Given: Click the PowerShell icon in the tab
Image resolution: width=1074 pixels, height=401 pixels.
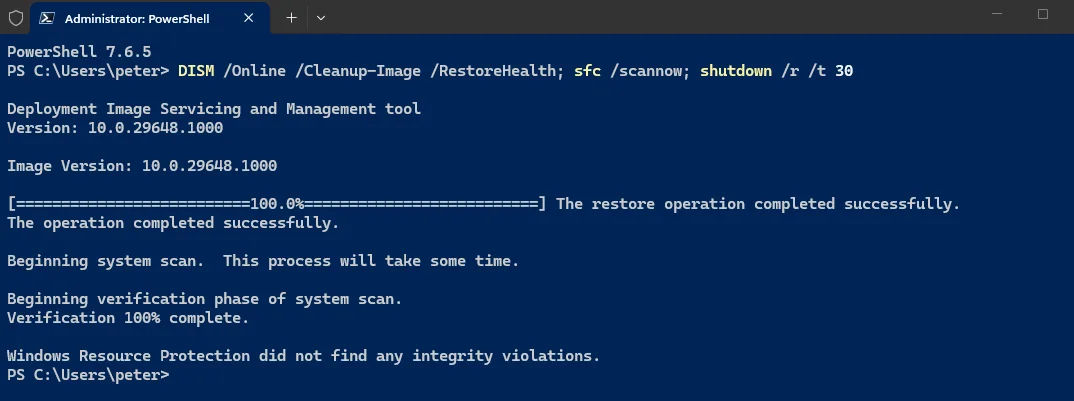Looking at the screenshot, I should point(47,18).
